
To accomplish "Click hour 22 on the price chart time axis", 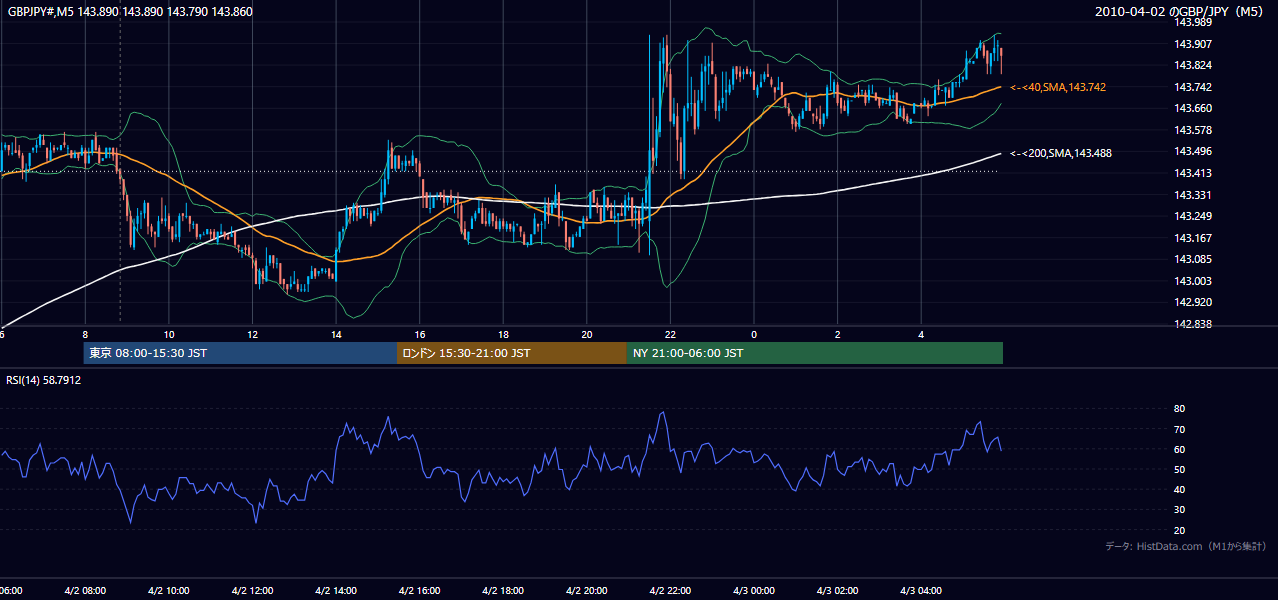I will coord(671,335).
